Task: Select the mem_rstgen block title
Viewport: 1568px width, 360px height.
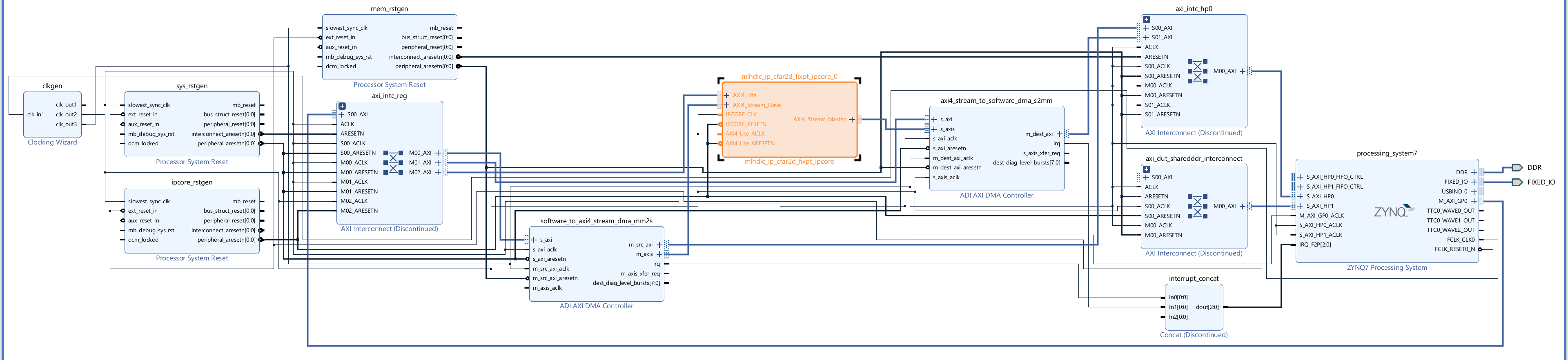Action: tap(390, 9)
